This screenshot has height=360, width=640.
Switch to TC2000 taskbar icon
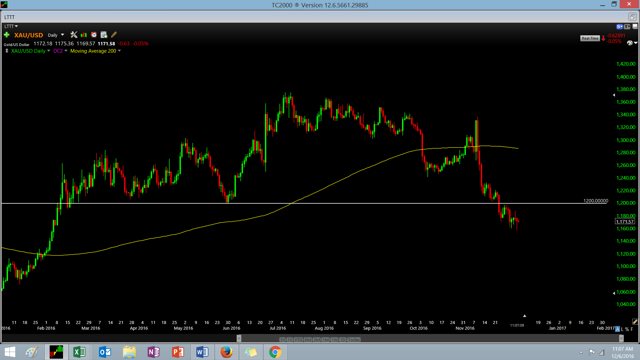coord(56,352)
